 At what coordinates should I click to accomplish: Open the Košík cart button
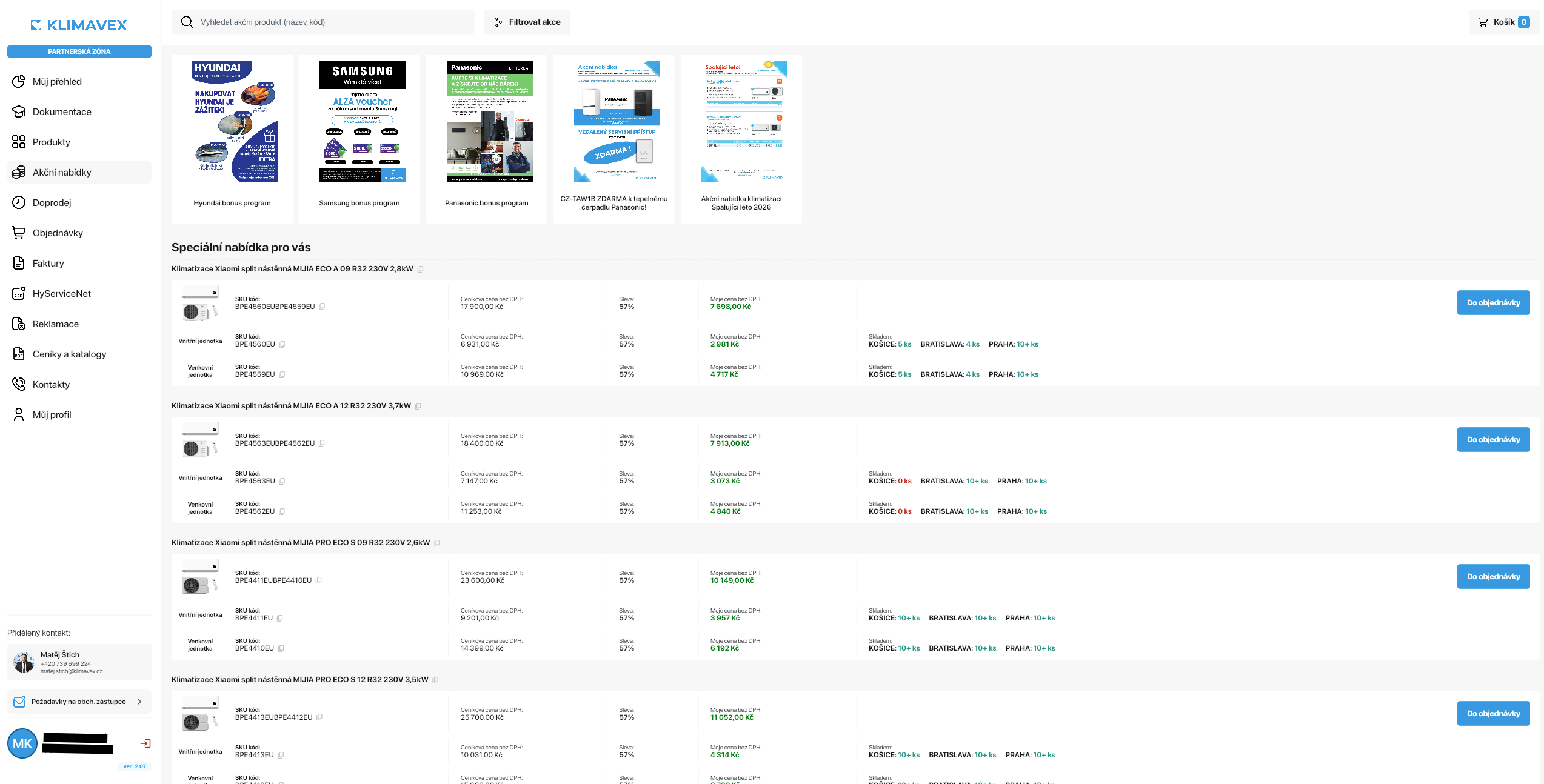point(1504,22)
